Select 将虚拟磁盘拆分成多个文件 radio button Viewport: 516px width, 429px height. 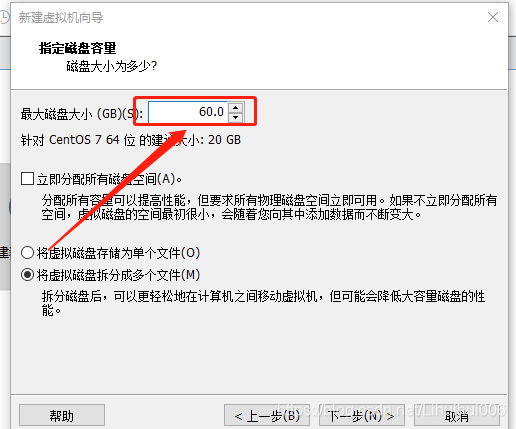point(27,275)
